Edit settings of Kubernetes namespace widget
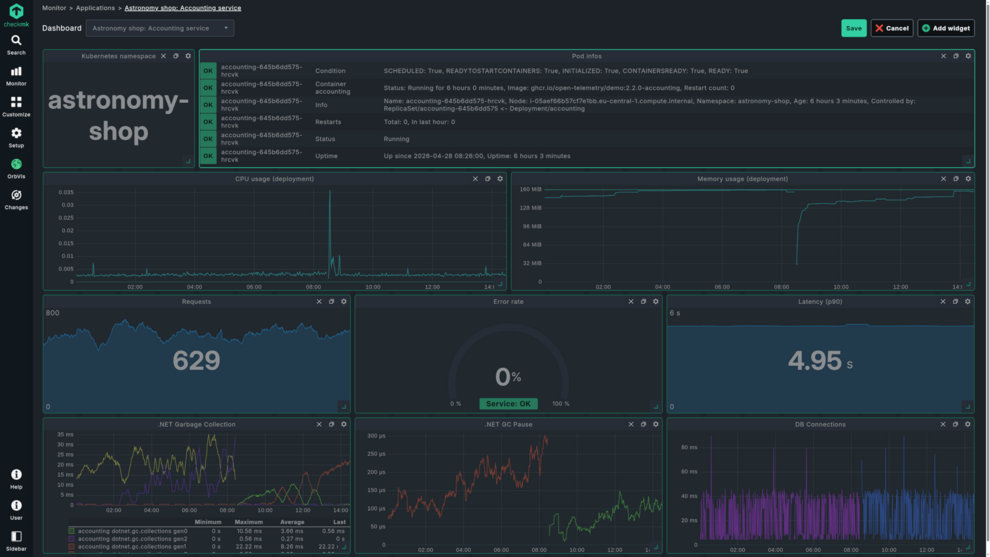This screenshot has height=557, width=990. pos(188,56)
